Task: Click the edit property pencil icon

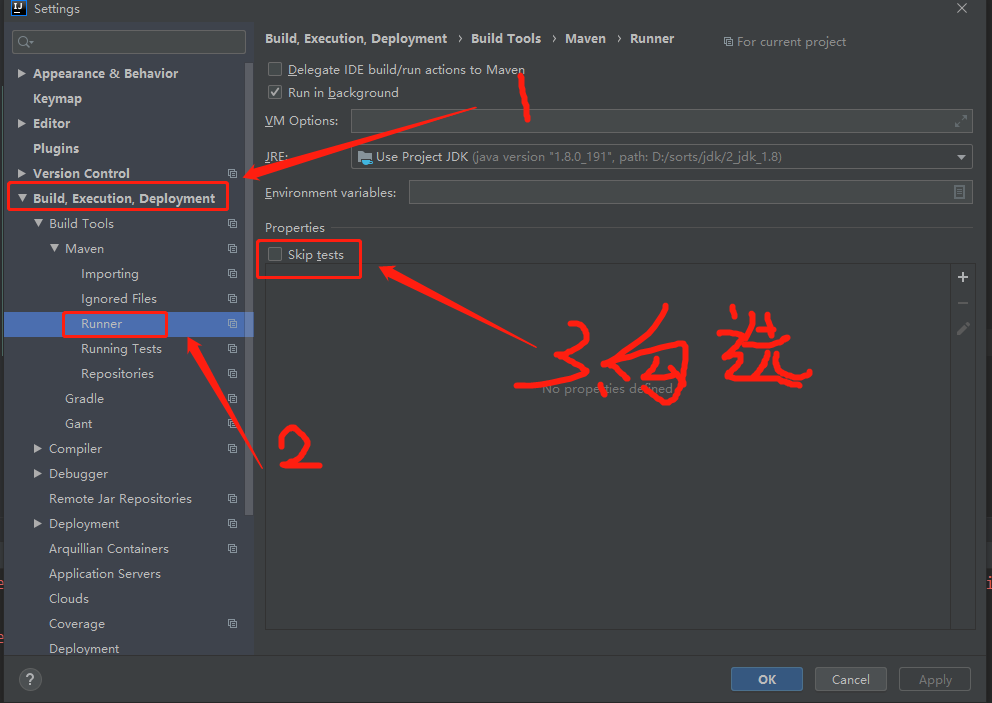Action: coord(963,328)
